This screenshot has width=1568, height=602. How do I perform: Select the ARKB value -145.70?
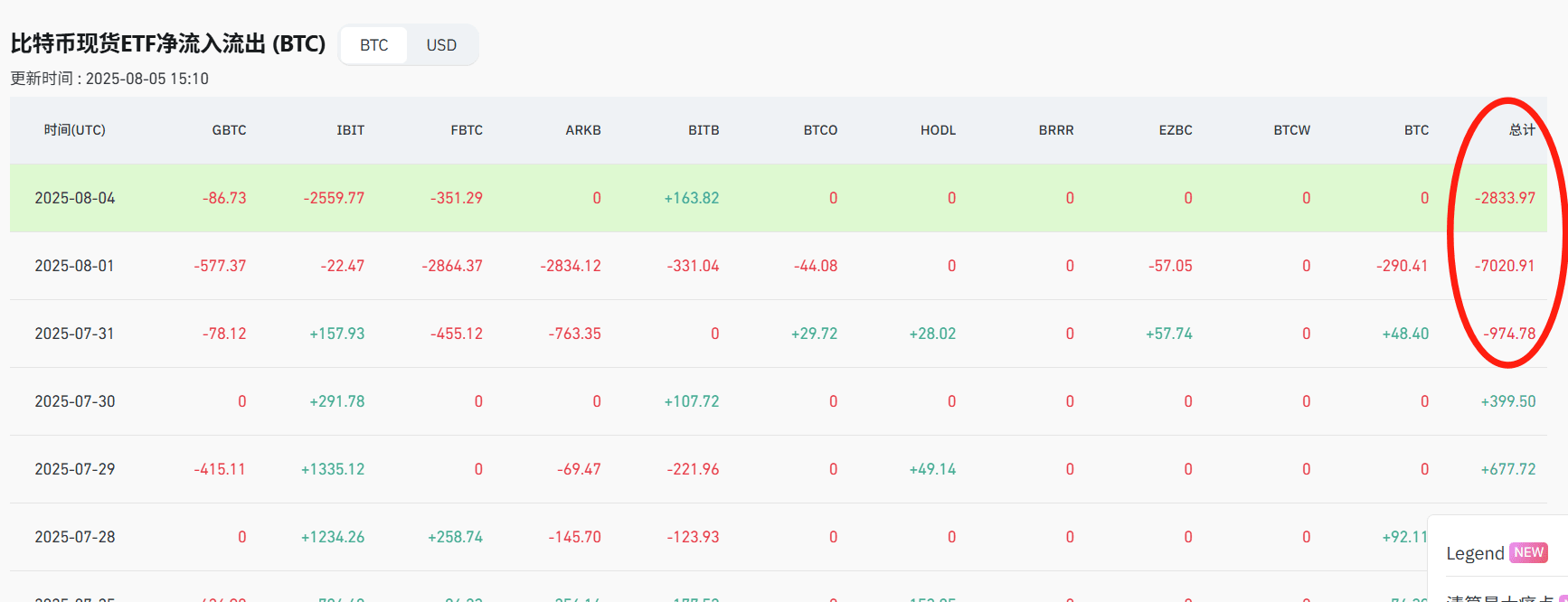pos(575,537)
